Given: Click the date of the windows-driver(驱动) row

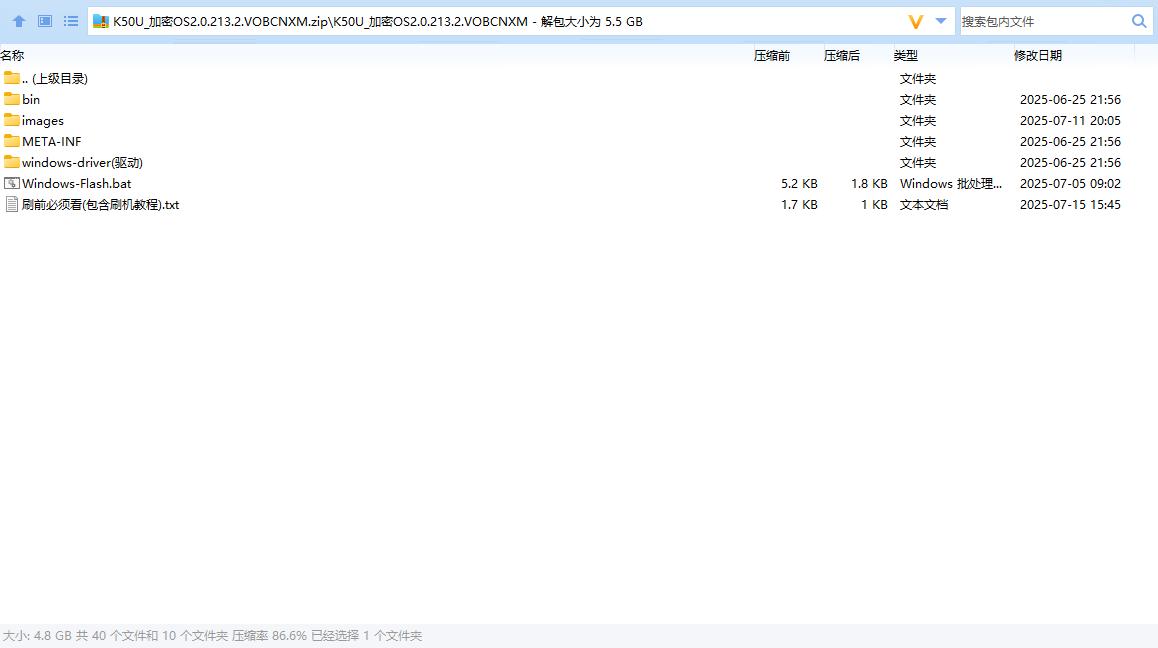Looking at the screenshot, I should coord(1070,163).
